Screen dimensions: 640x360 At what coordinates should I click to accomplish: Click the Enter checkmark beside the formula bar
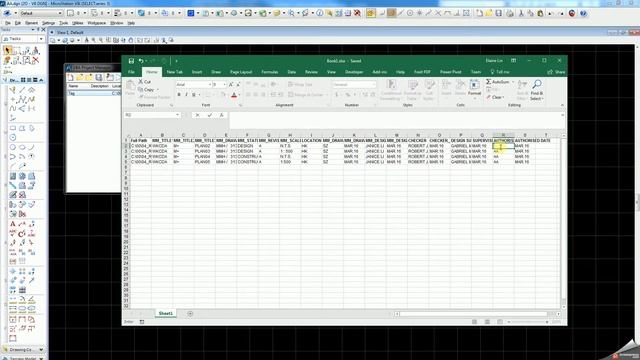pos(210,115)
